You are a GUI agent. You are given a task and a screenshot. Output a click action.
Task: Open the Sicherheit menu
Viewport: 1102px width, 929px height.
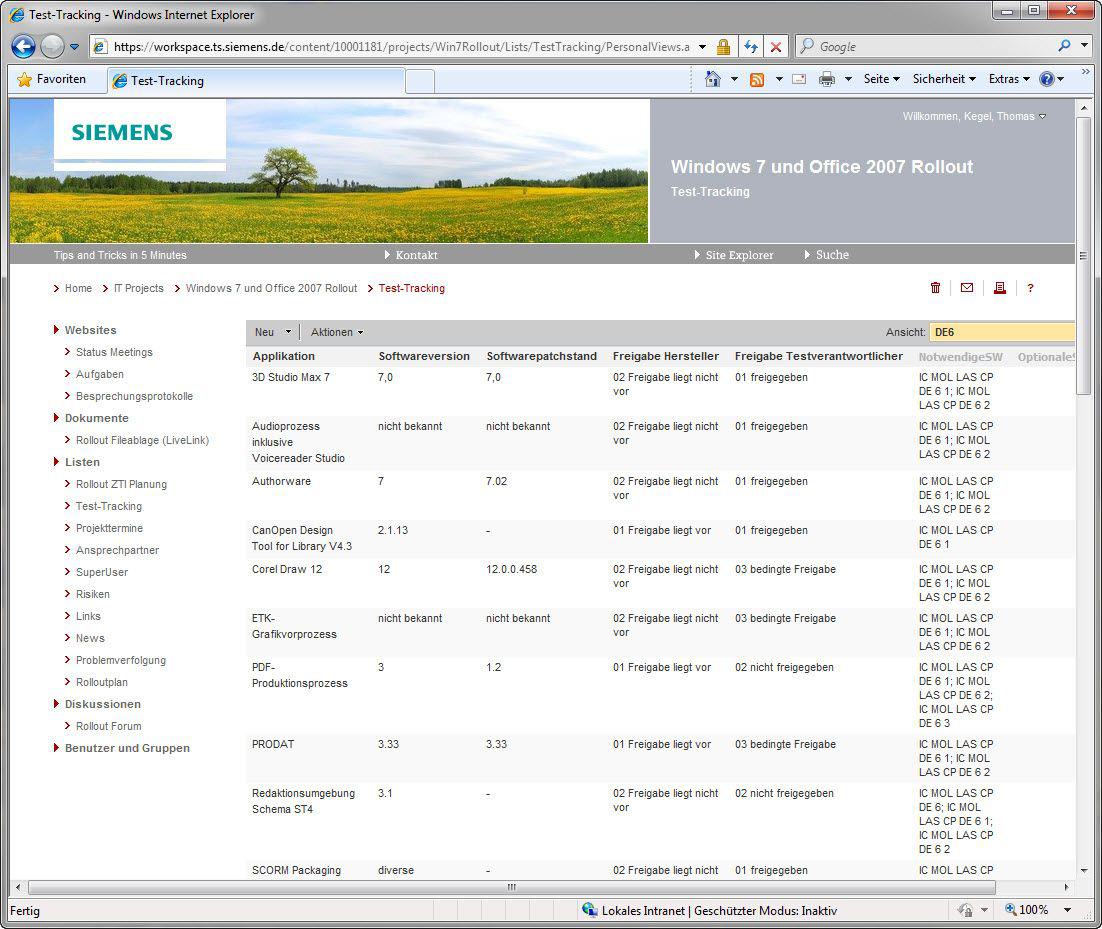(x=944, y=79)
